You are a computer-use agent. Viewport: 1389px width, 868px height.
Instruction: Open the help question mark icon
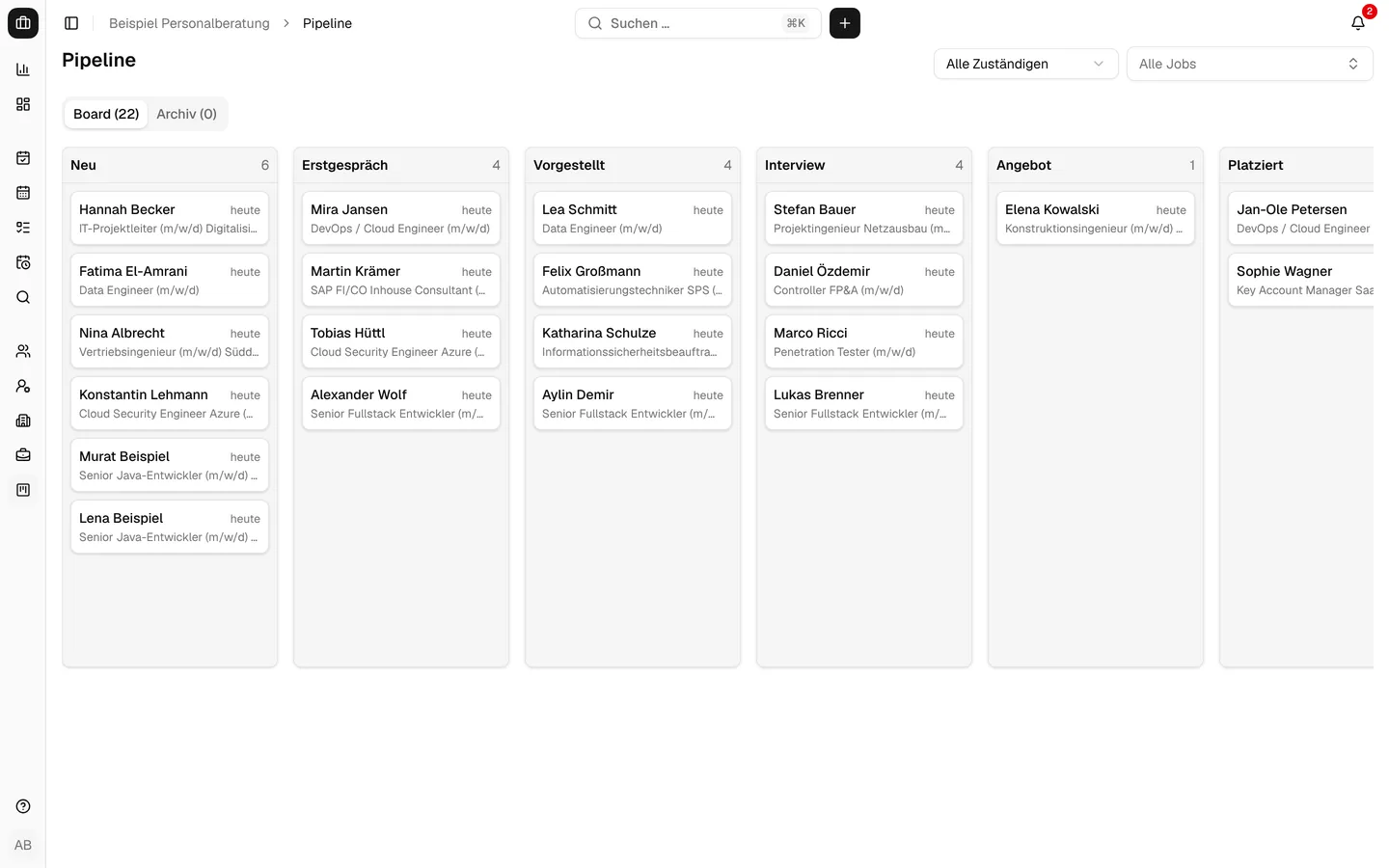click(23, 806)
